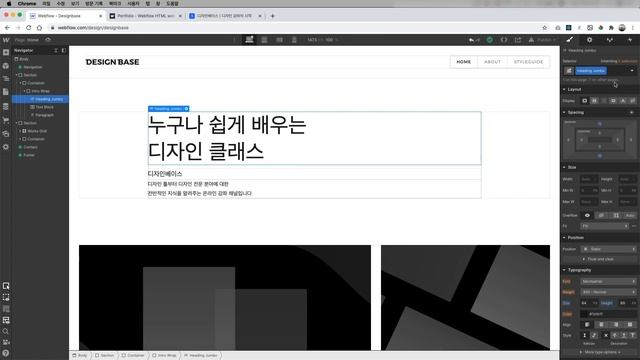Set display to block
640x360 pixels.
[x=584, y=100]
